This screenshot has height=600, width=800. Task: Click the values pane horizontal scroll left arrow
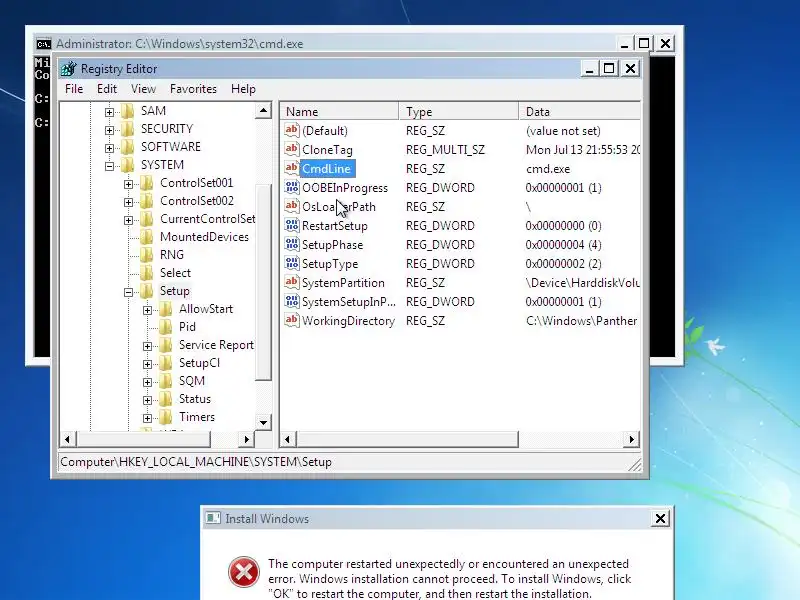(x=288, y=439)
